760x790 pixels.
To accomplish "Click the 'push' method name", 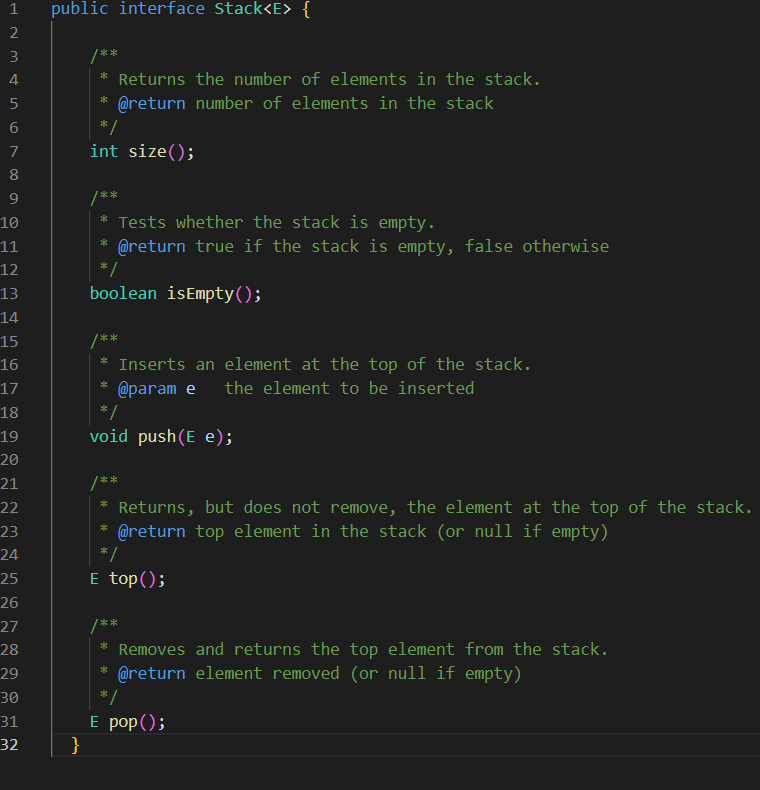I will 157,437.
